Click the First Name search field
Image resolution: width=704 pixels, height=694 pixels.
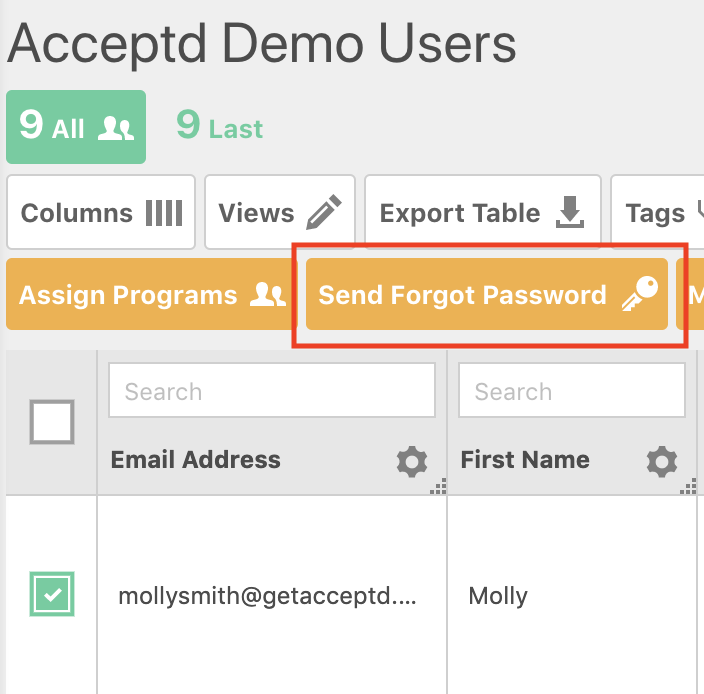point(572,390)
